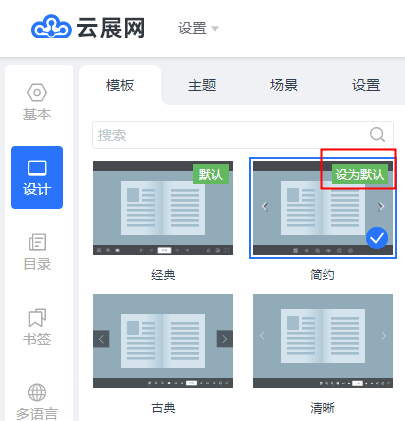
Task: Select the 古典 template thumbnail
Action: [163, 341]
